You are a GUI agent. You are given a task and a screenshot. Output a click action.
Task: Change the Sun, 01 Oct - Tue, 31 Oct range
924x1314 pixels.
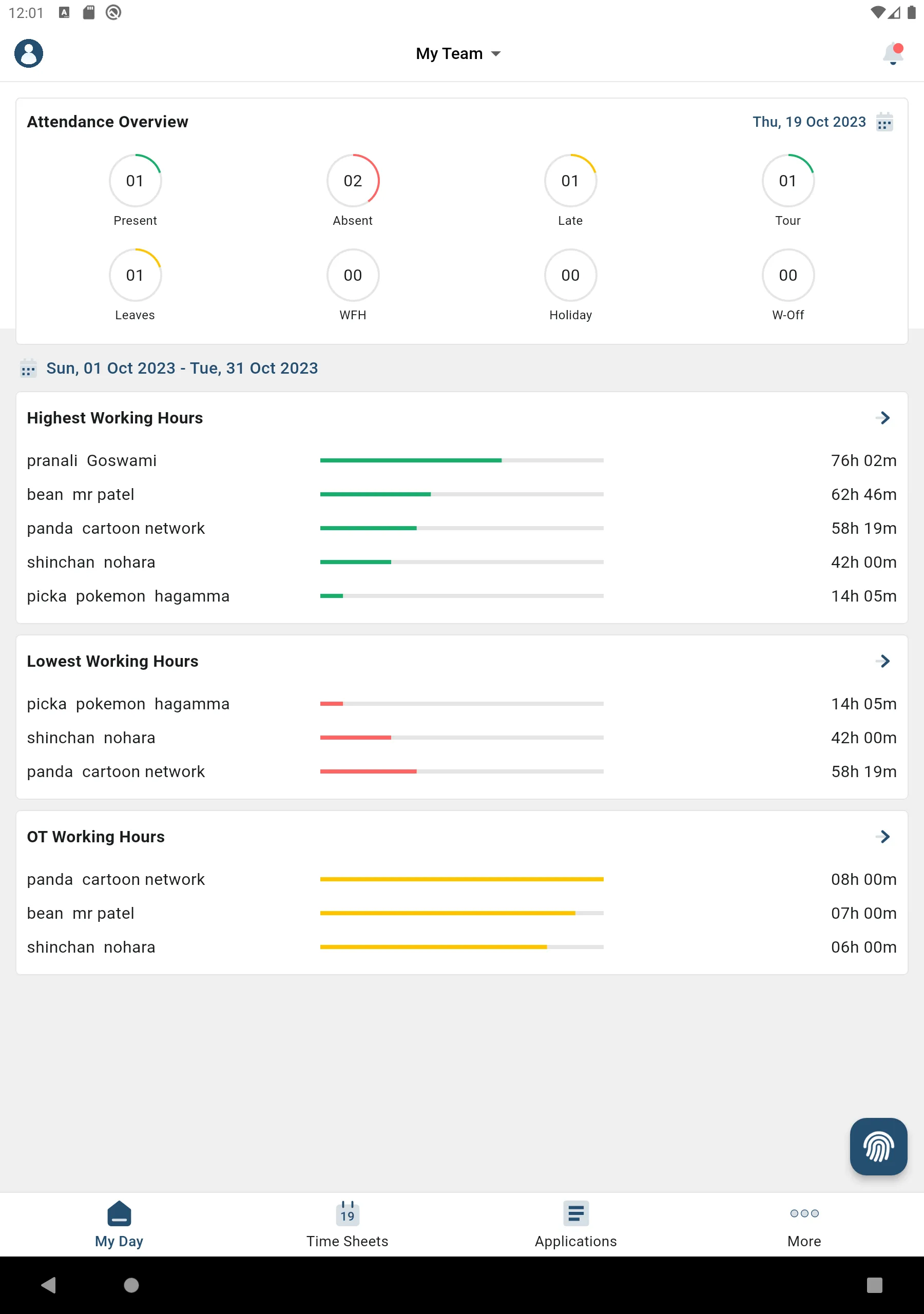click(x=182, y=368)
